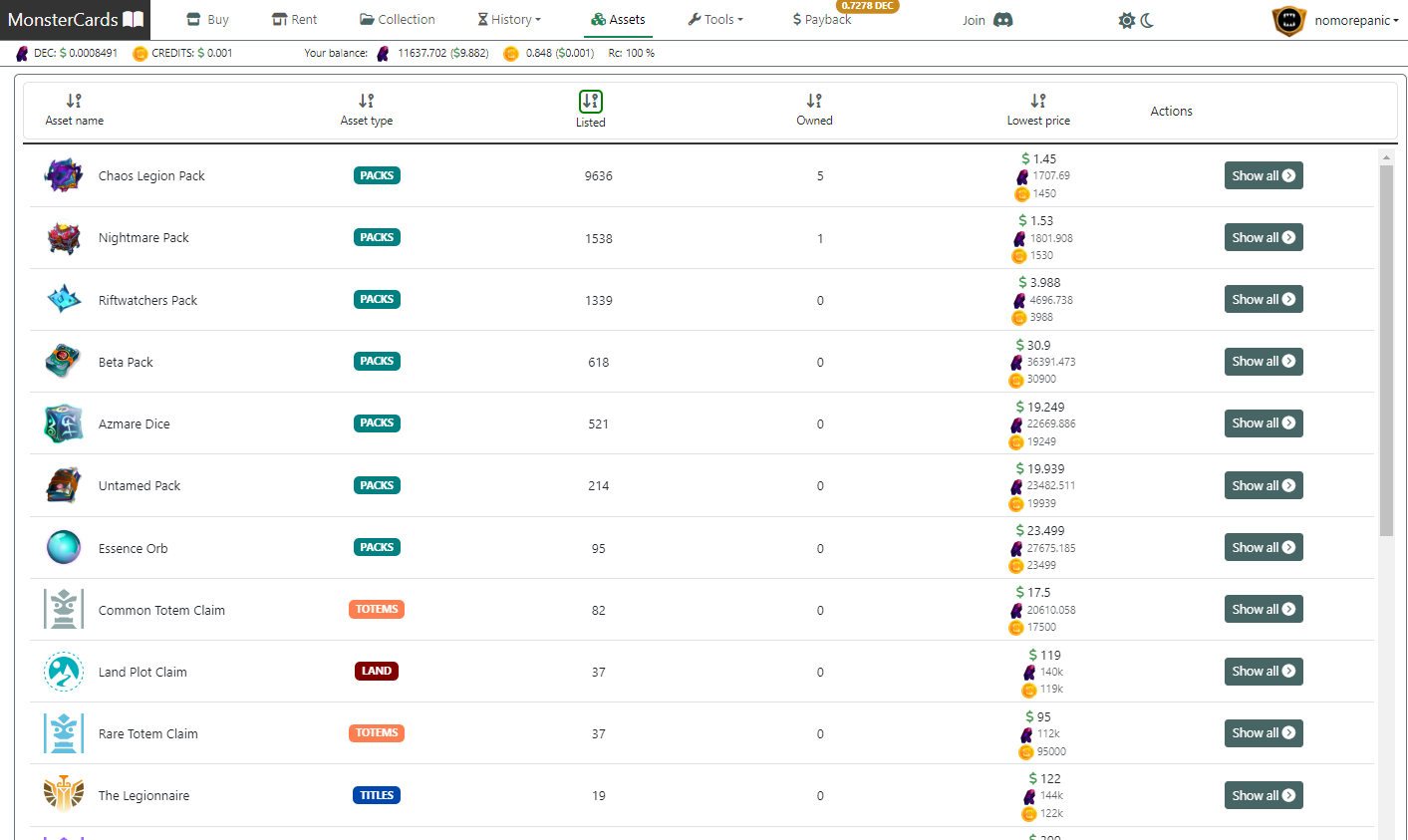
Task: Open settings via the gear icon
Action: (x=1127, y=20)
